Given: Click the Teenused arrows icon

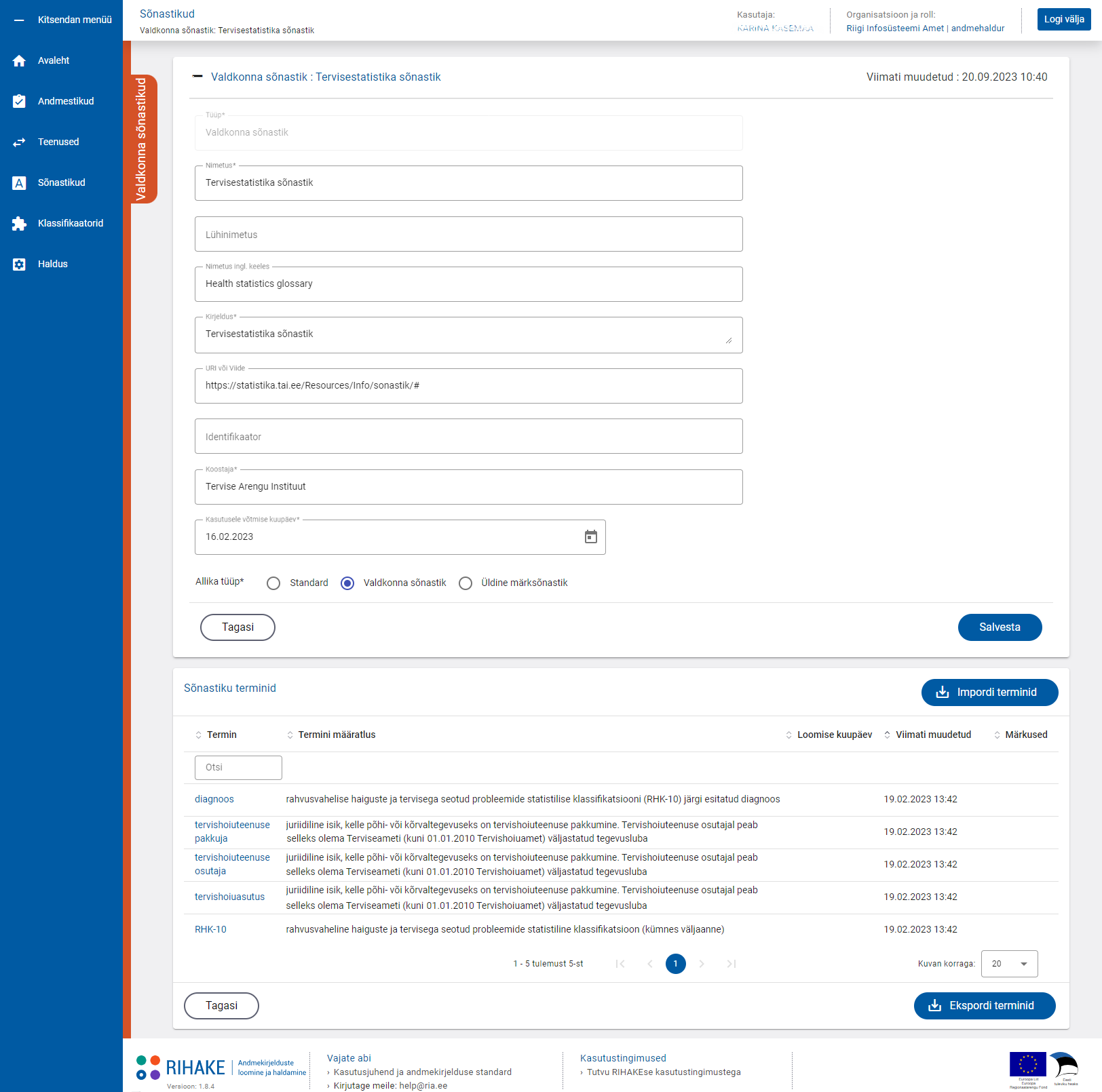Looking at the screenshot, I should click(19, 142).
